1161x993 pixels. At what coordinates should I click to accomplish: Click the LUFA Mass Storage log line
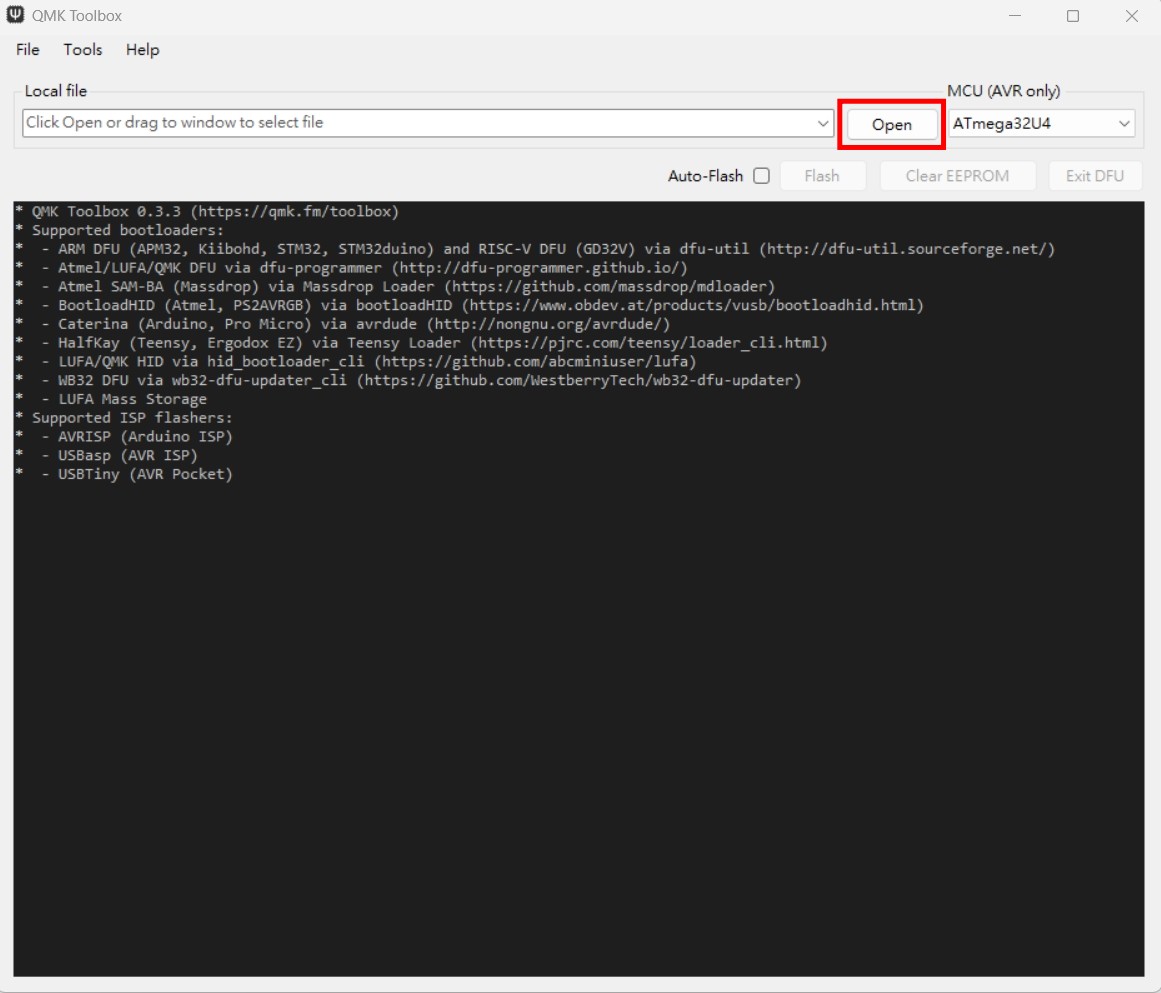[112, 399]
